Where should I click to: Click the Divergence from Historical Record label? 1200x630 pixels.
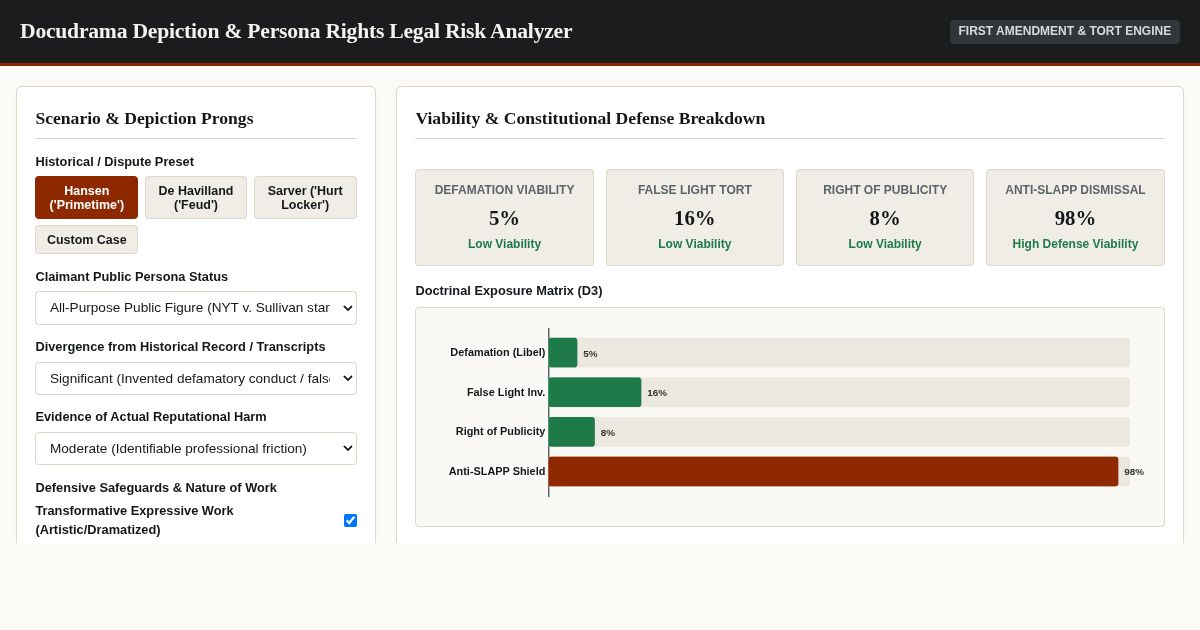coord(180,346)
